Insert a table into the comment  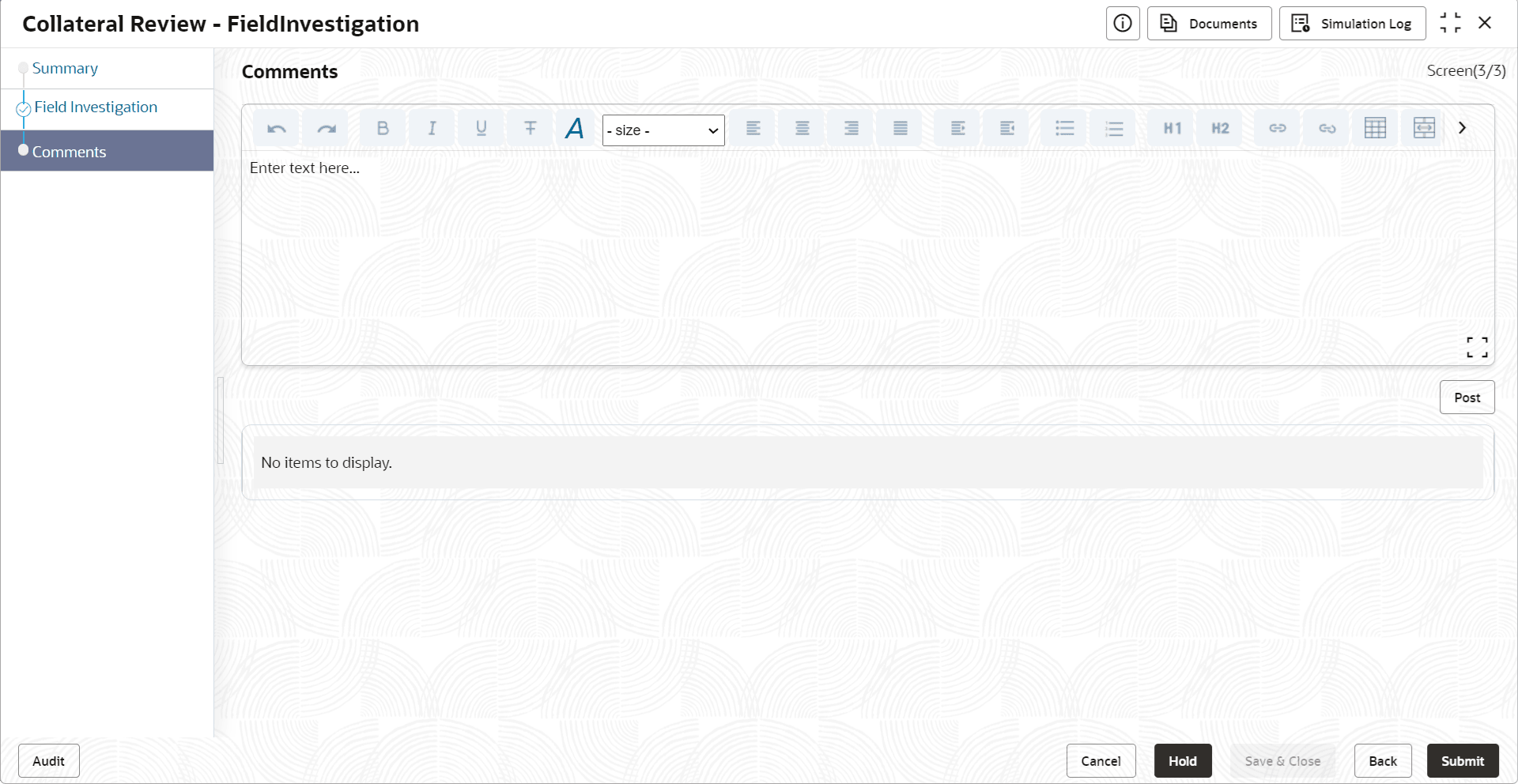1376,128
